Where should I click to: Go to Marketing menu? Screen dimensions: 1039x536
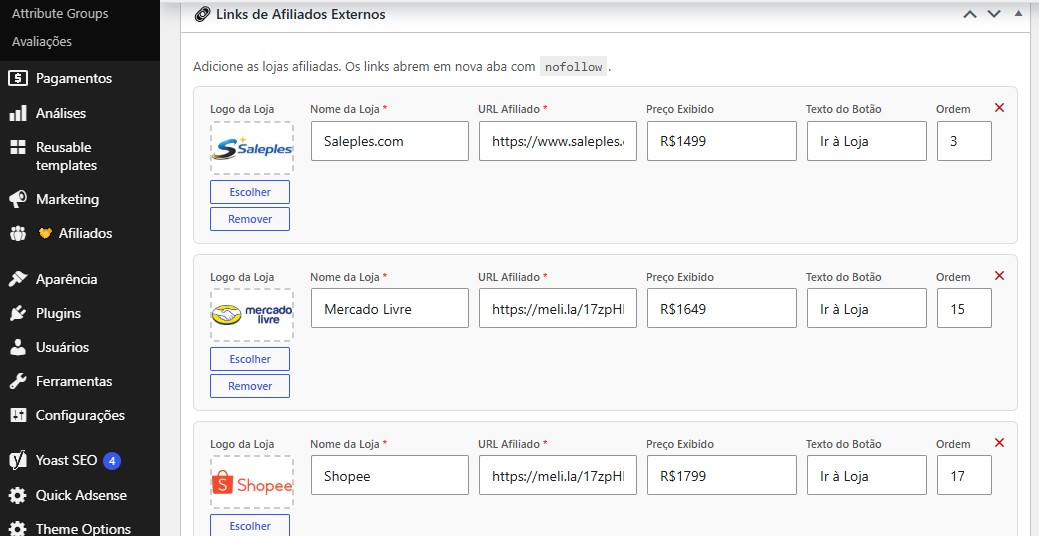(x=67, y=199)
